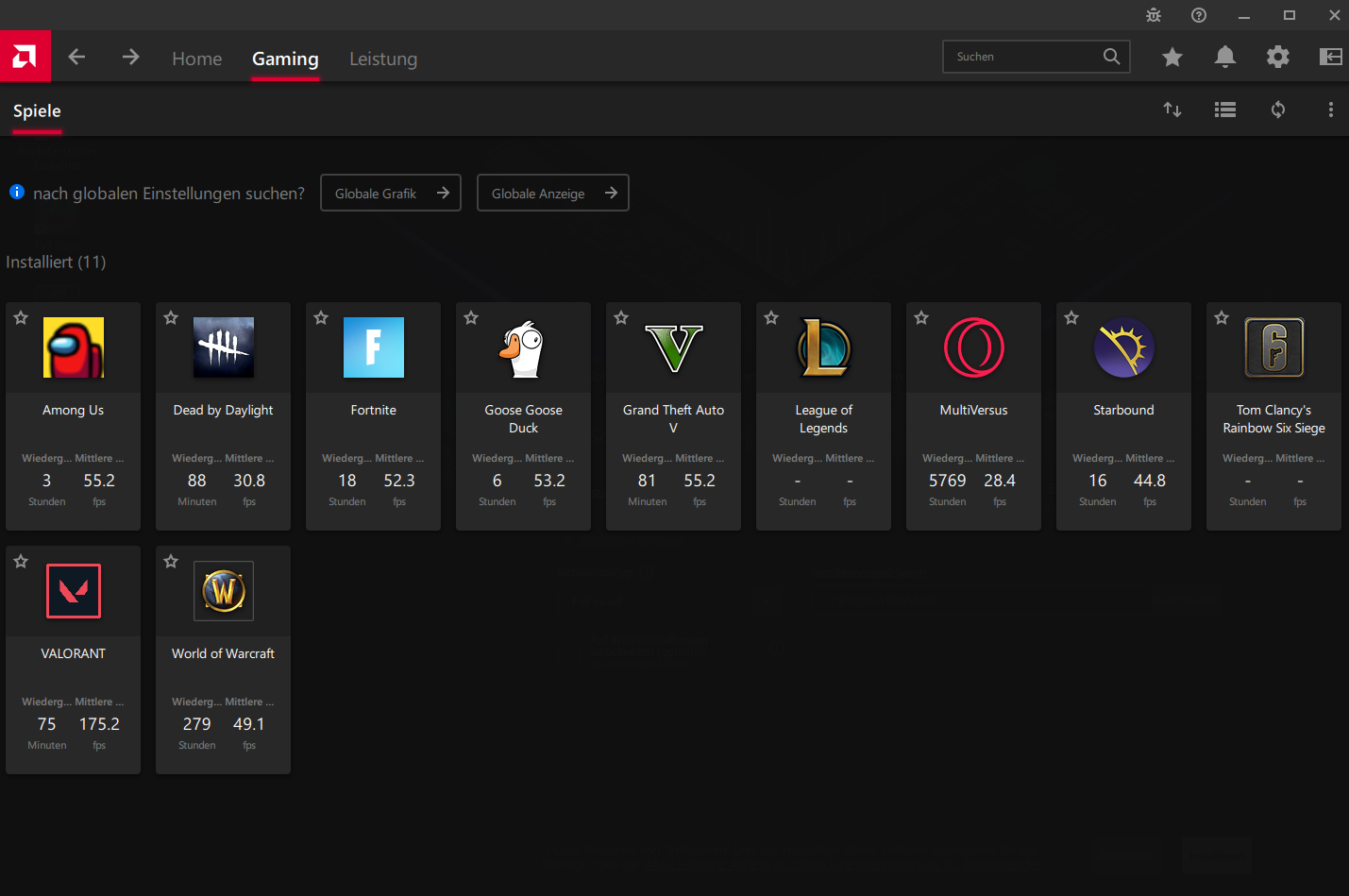The image size is (1349, 896).
Task: Favorite VALORANT with its star
Action: [x=21, y=562]
